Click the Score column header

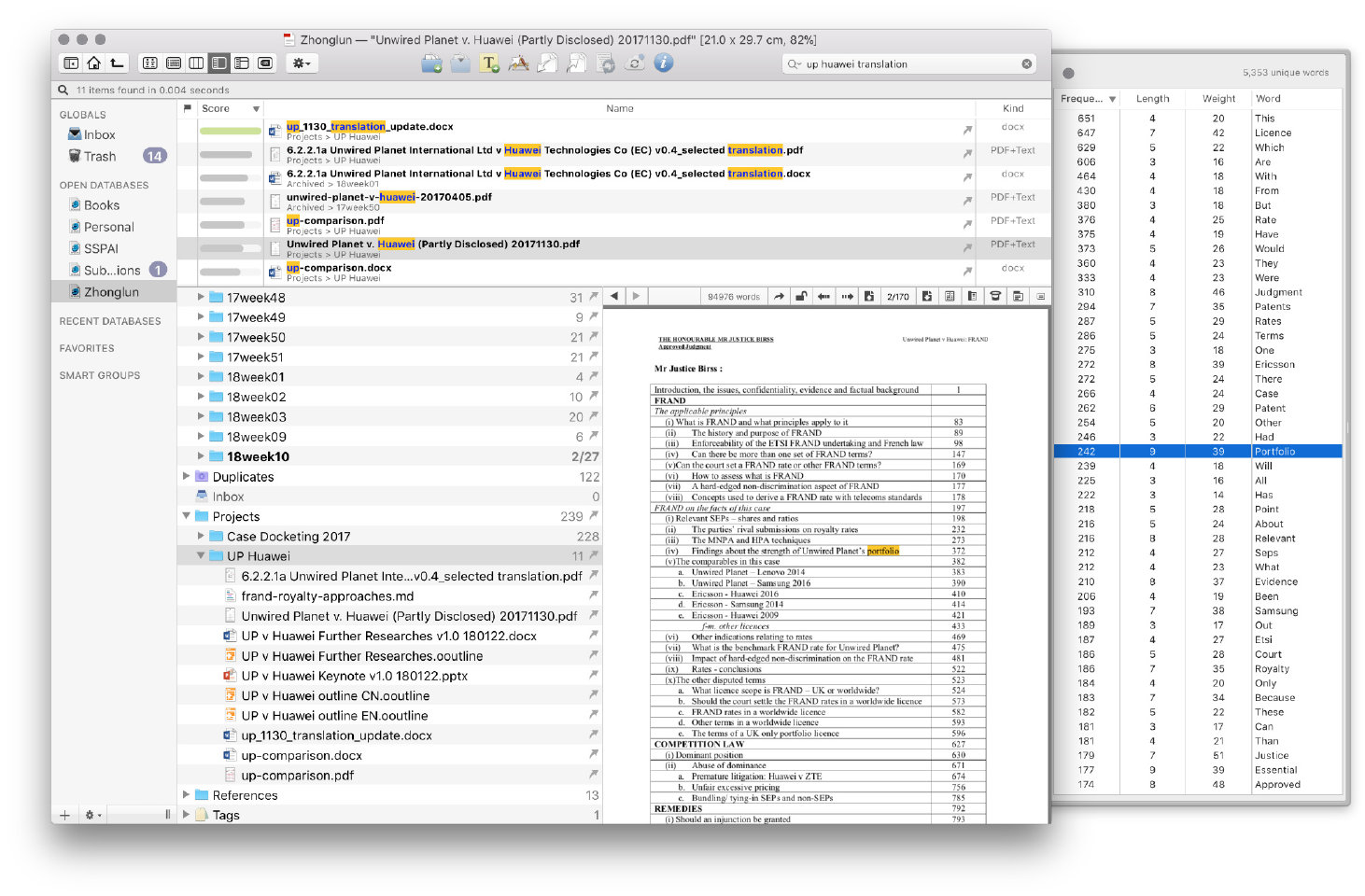click(x=217, y=109)
